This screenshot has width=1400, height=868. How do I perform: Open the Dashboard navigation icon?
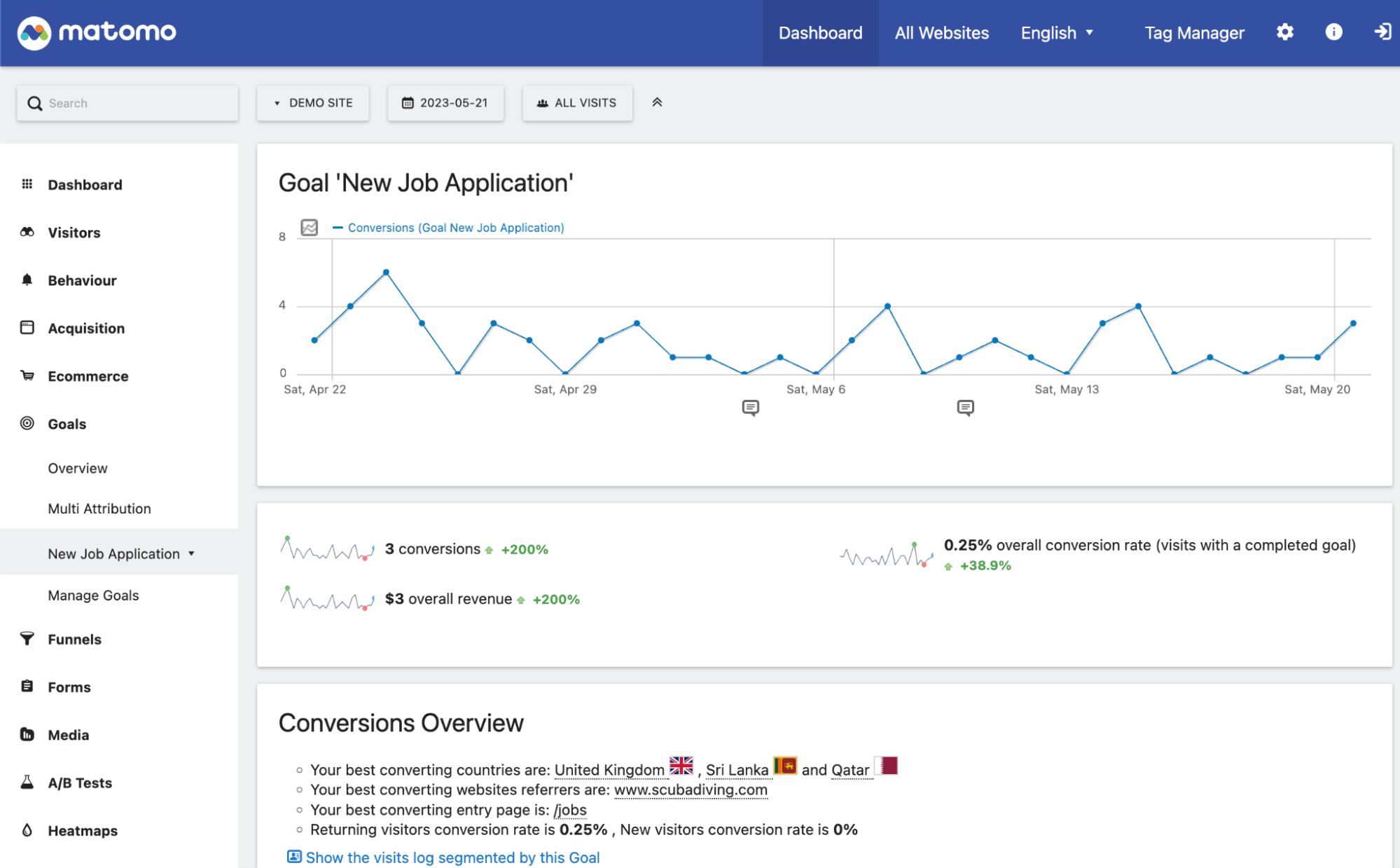[x=26, y=184]
